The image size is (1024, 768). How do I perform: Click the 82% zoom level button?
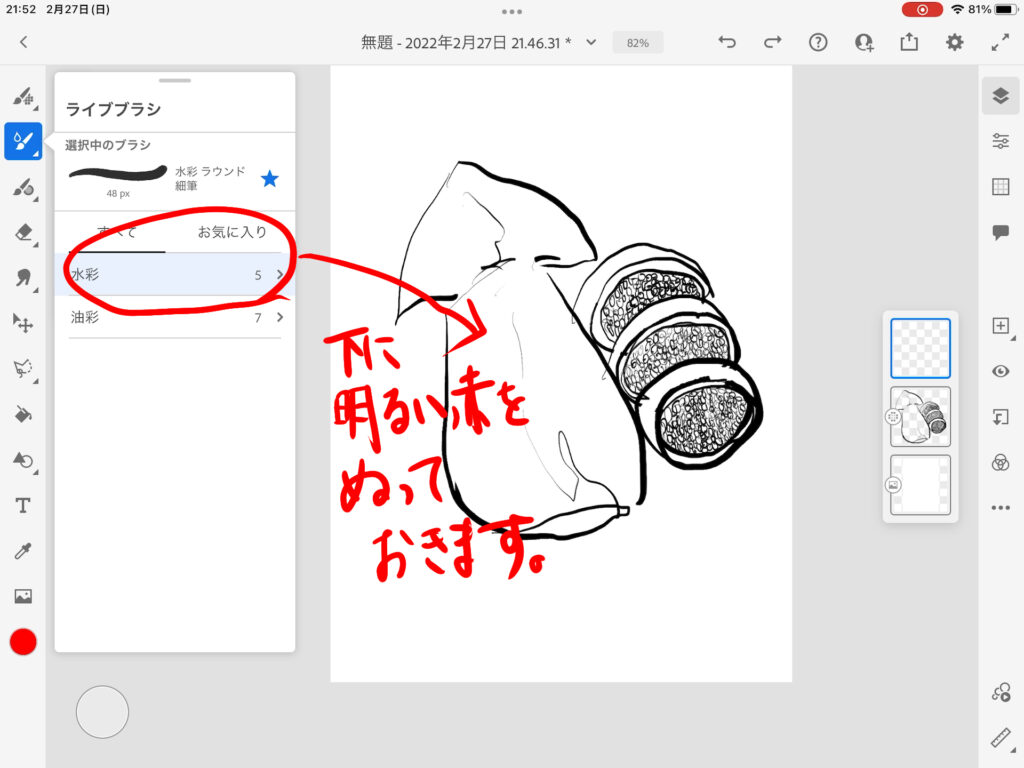point(637,43)
